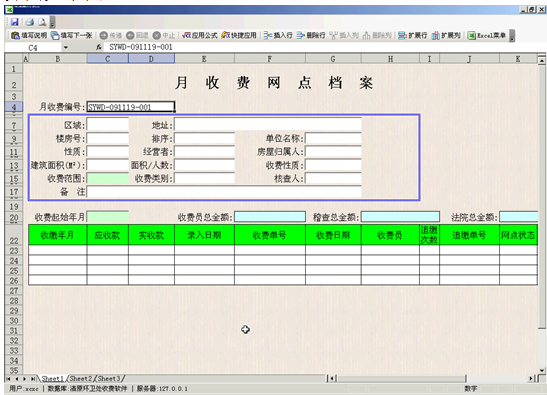Select column header G
Viewport: 547px width, 395px height.
(x=333, y=59)
